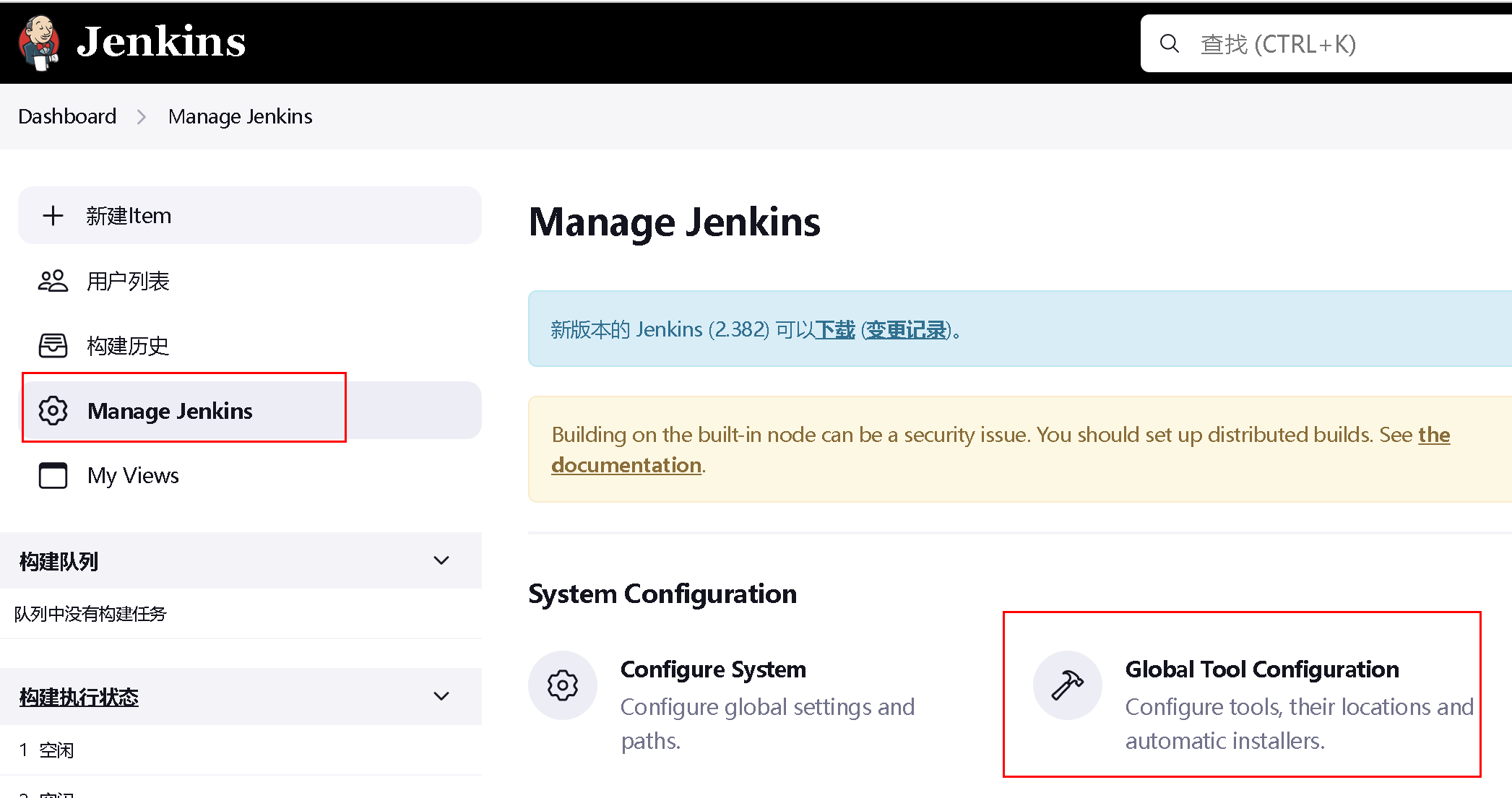Screen dimensions: 1512x798
Task: Click Manage Jenkins breadcrumb
Action: coord(240,116)
